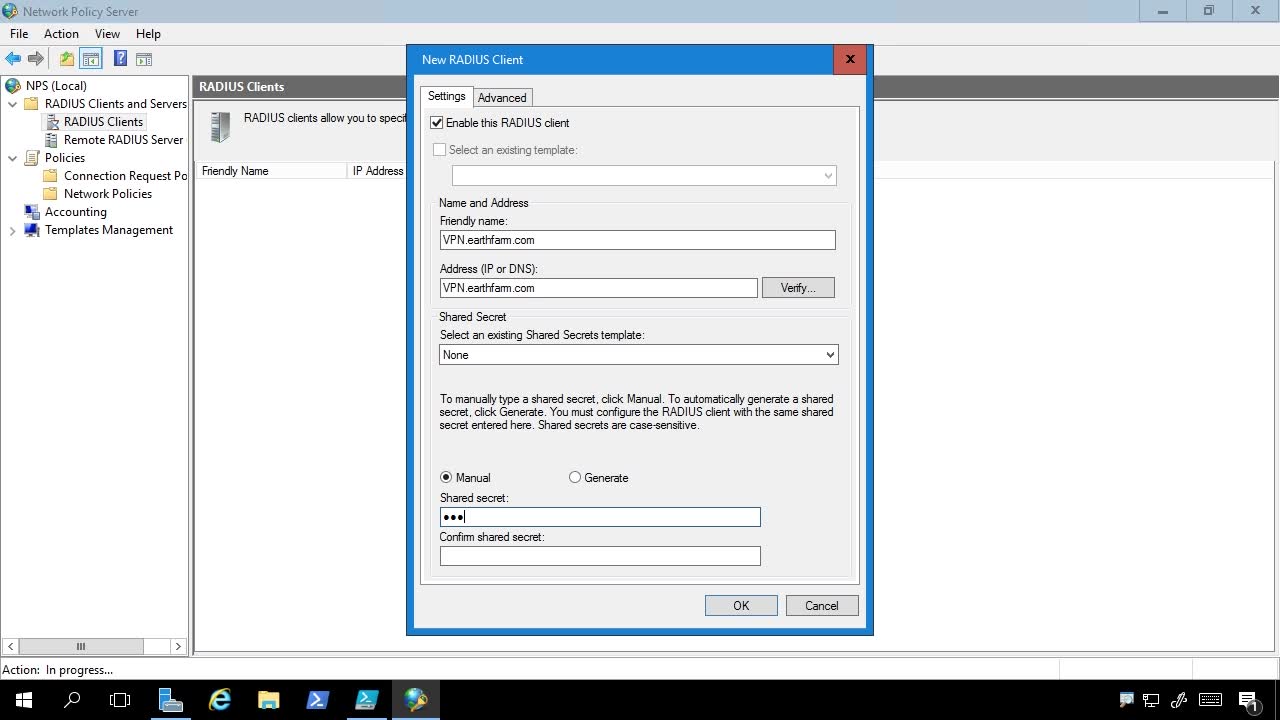Open File Explorer from the taskbar
The width and height of the screenshot is (1280, 720).
pos(268,700)
